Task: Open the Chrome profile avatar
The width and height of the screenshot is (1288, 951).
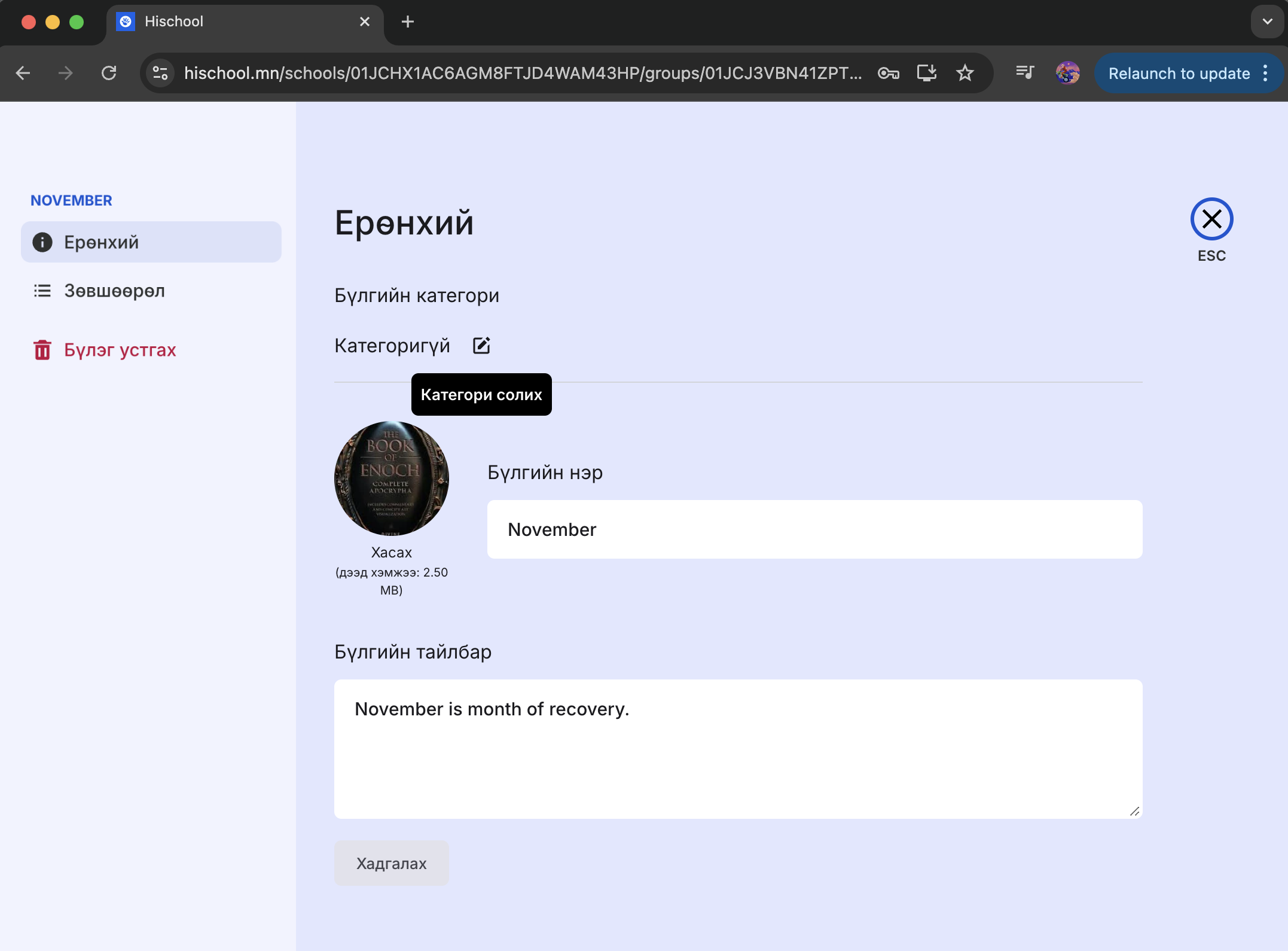Action: 1067,74
